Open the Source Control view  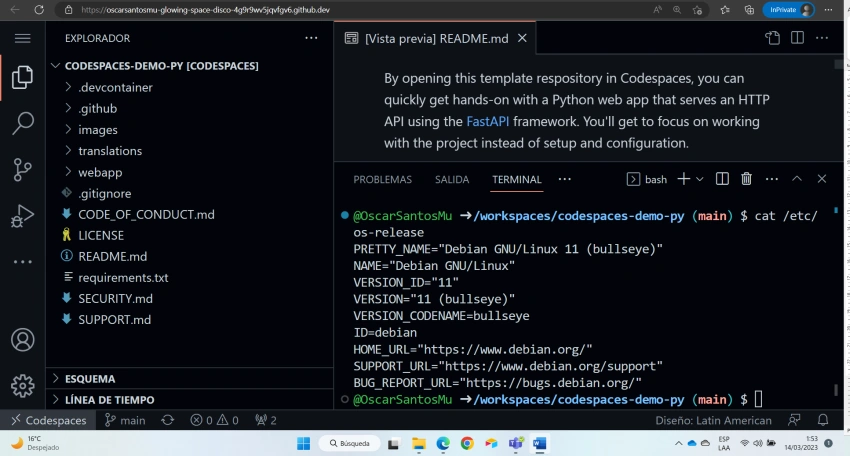pyautogui.click(x=22, y=170)
